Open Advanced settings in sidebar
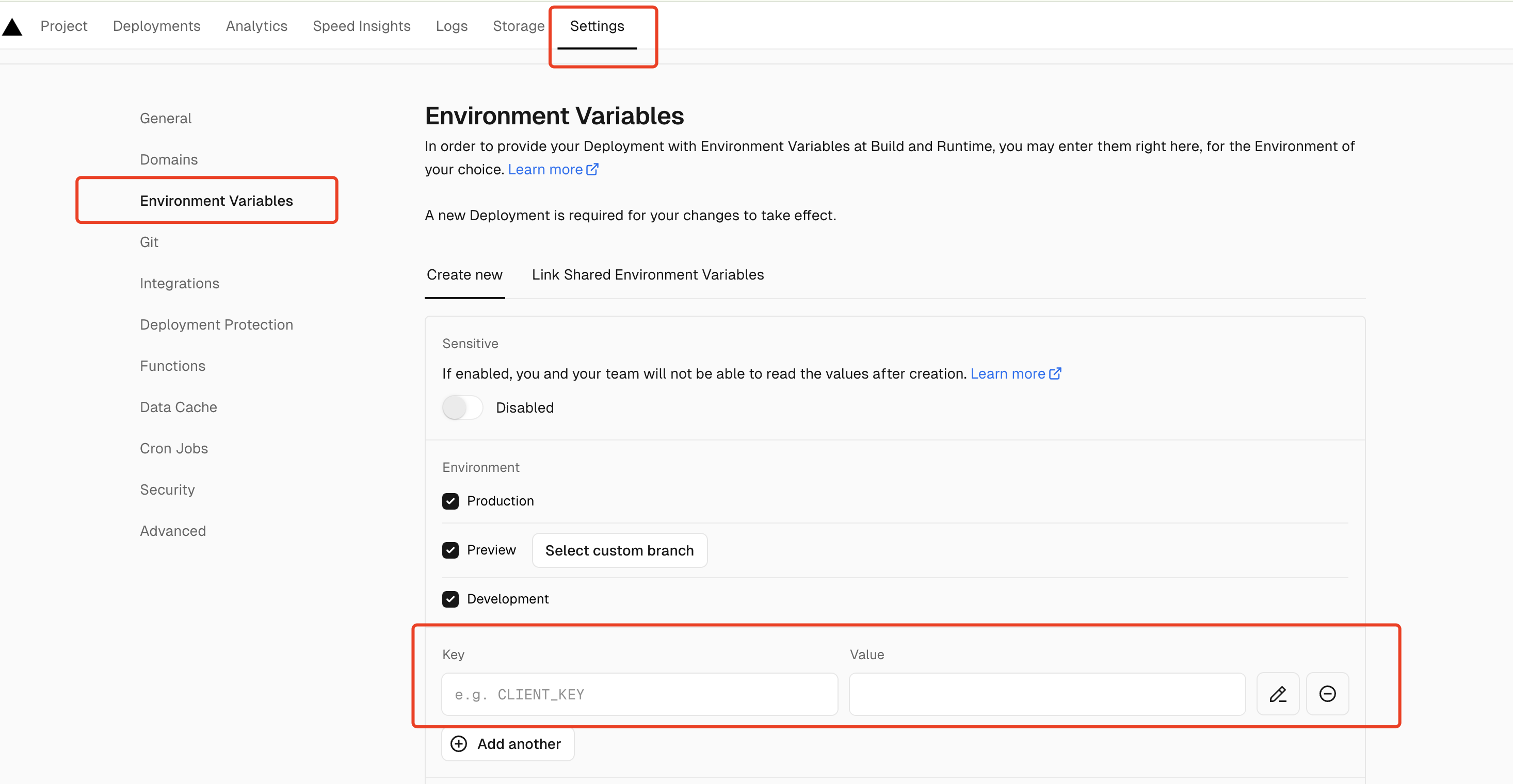Image resolution: width=1513 pixels, height=784 pixels. [x=173, y=531]
